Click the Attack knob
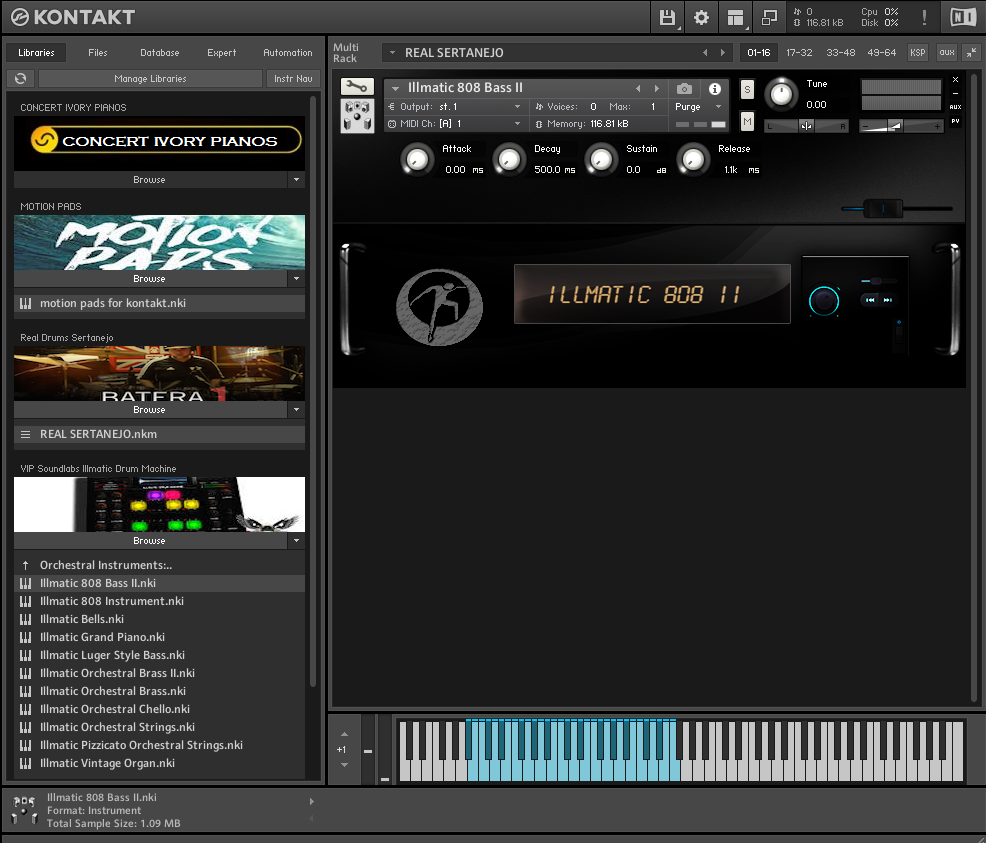Image resolution: width=986 pixels, height=843 pixels. [x=417, y=160]
